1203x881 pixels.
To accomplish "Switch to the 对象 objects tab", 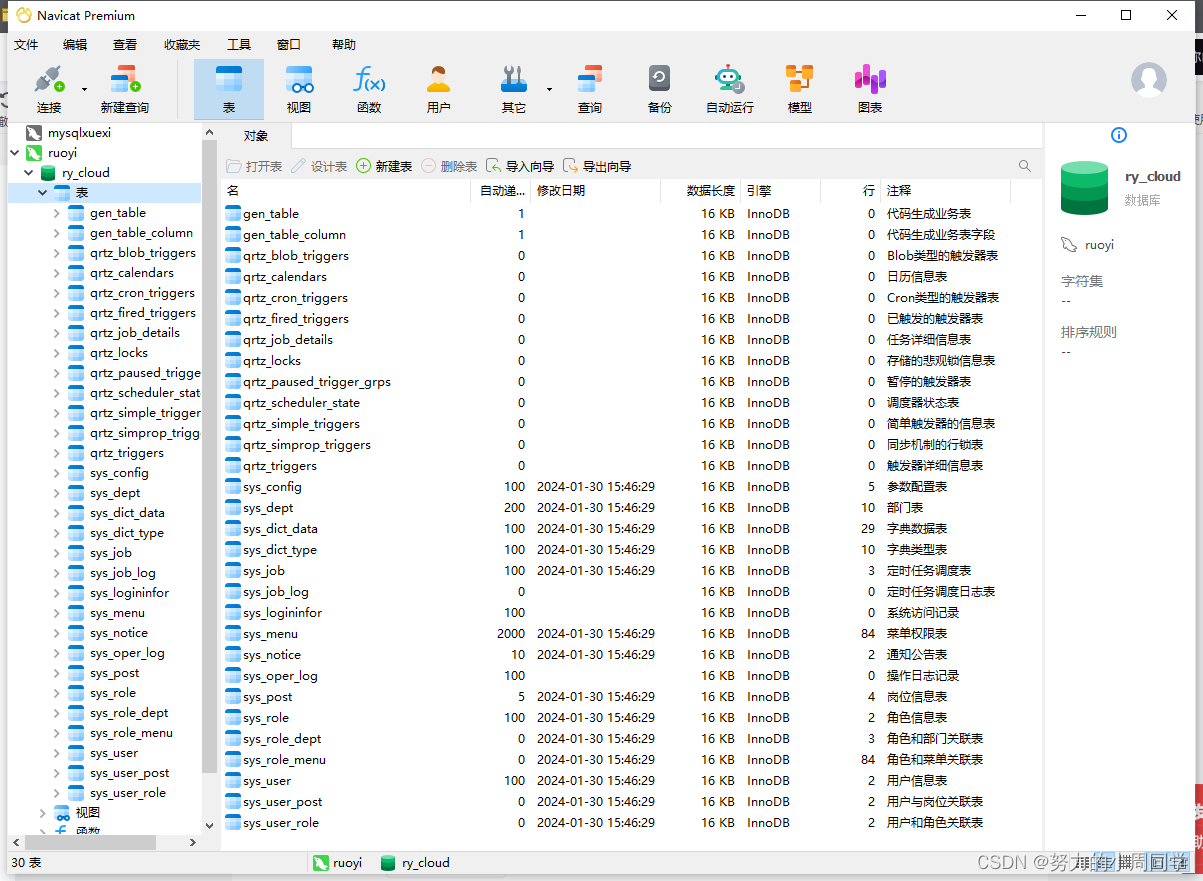I will click(x=256, y=136).
